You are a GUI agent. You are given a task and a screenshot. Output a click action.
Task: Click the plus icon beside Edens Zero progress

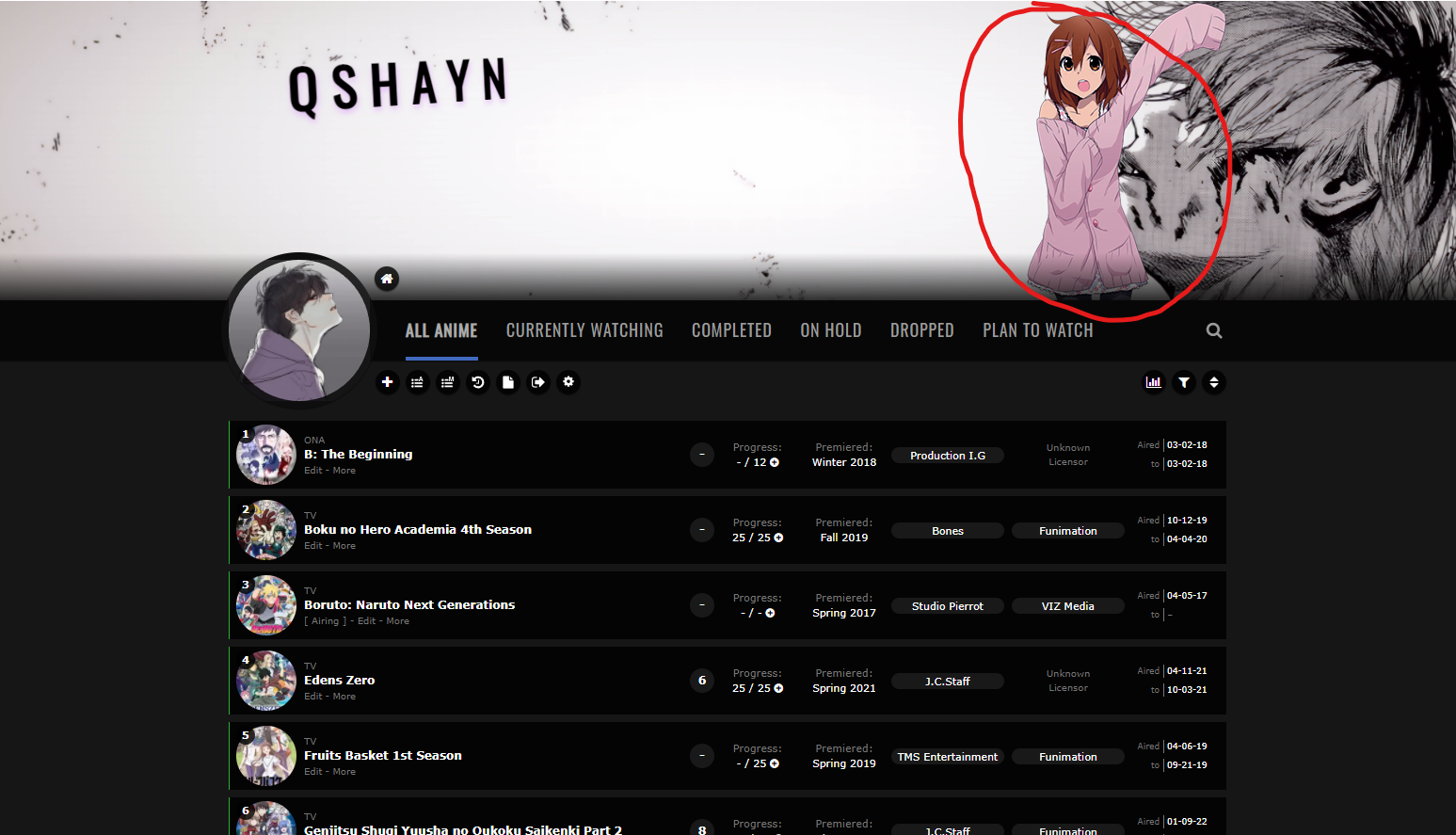(x=778, y=688)
